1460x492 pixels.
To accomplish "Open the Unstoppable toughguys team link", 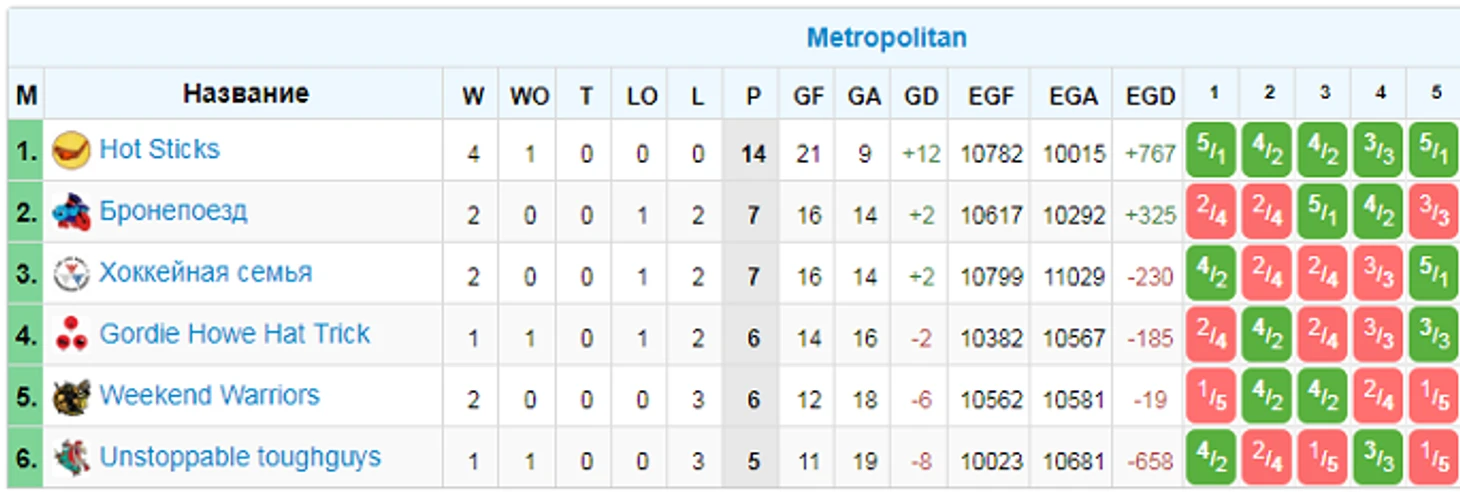I will tap(240, 457).
